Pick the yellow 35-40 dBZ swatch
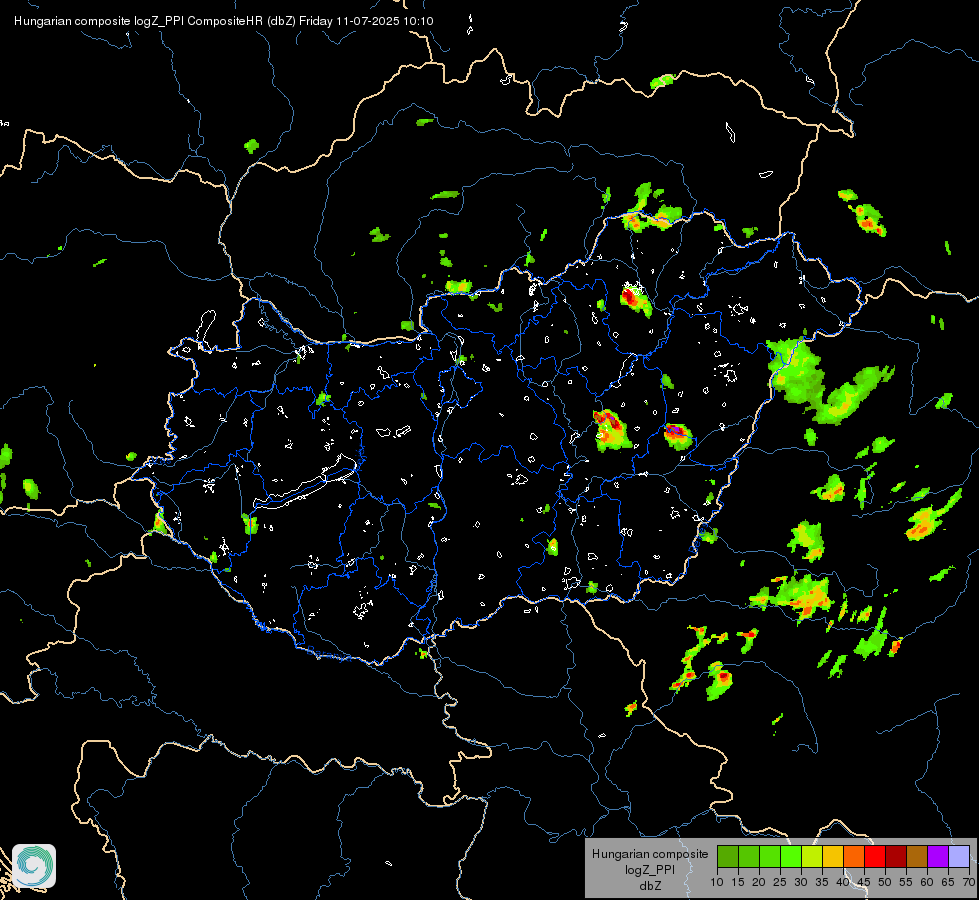979x900 pixels. [833, 856]
